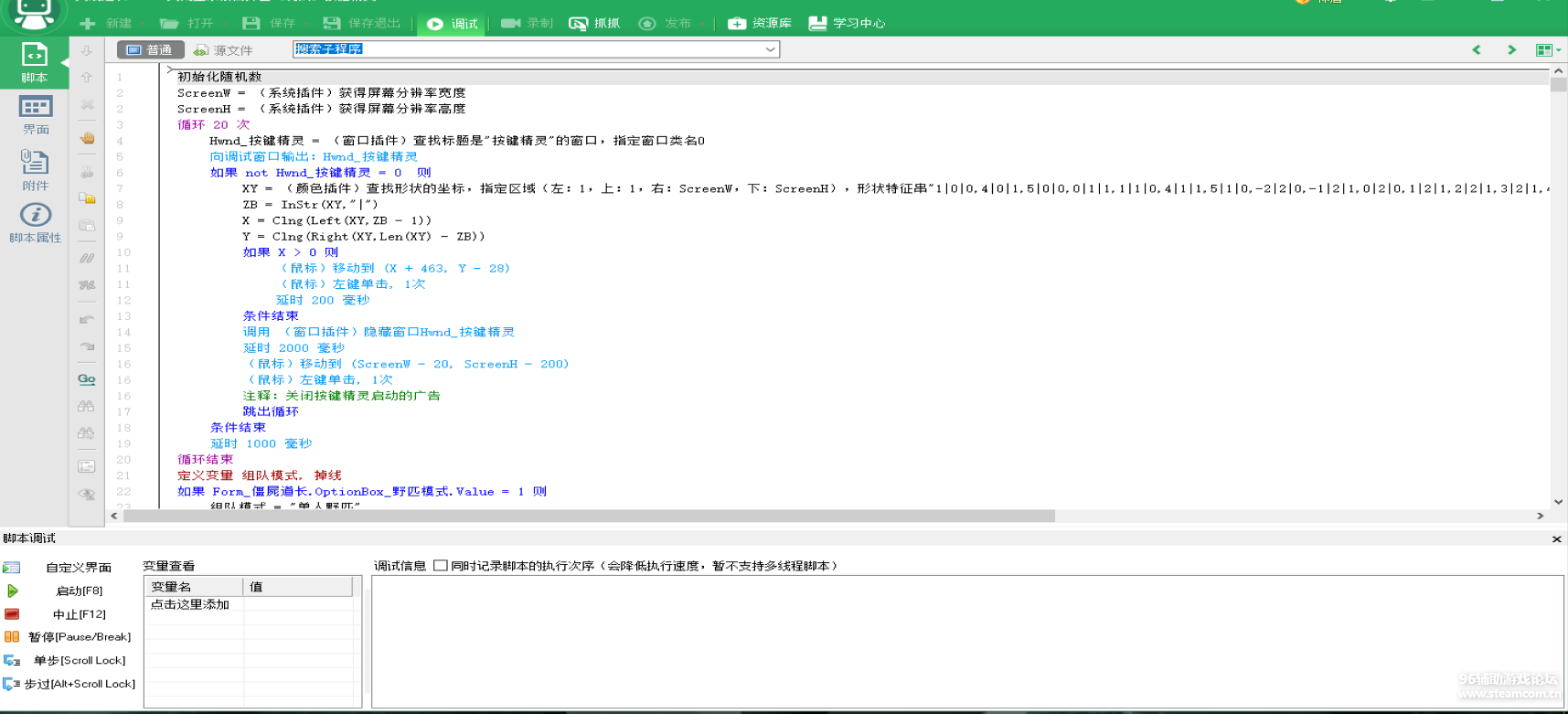Select the 普通 normal view tab

150,50
